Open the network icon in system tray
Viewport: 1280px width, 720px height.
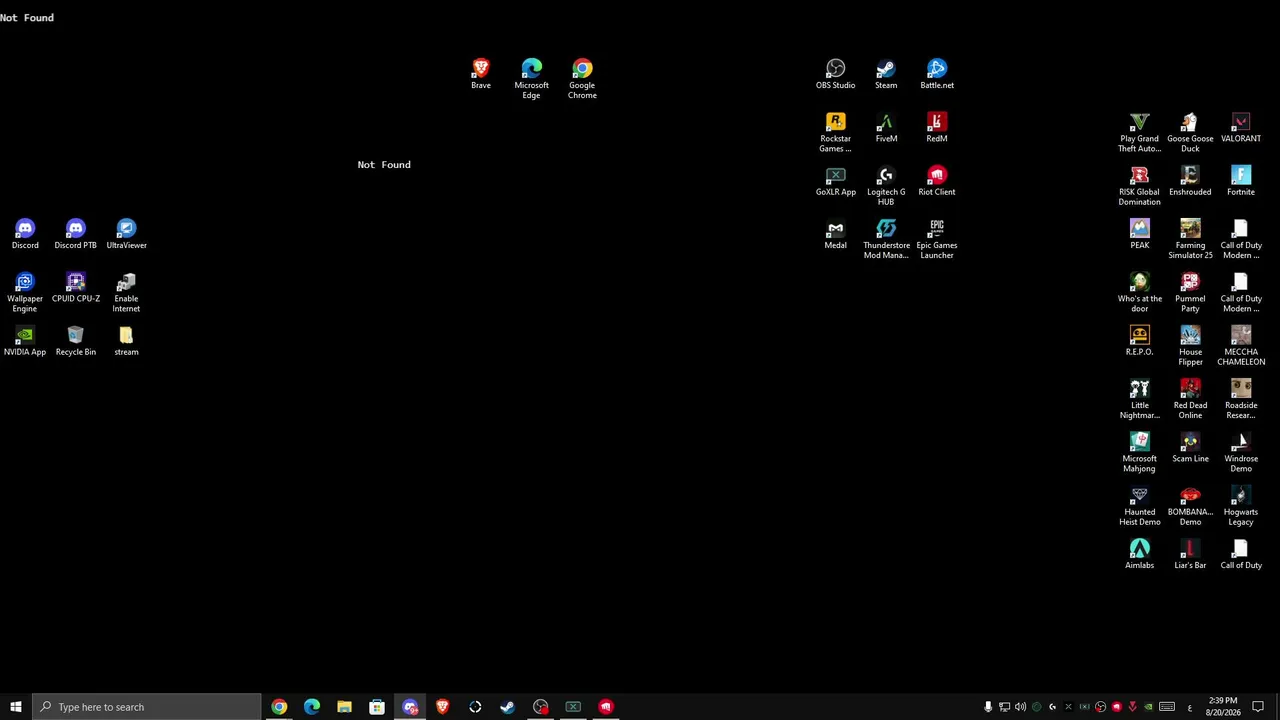pos(1004,707)
